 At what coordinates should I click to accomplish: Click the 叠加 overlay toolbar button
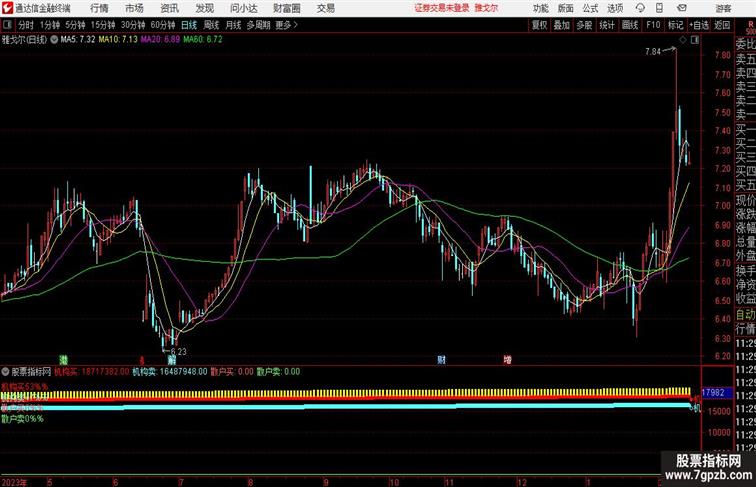pos(562,25)
